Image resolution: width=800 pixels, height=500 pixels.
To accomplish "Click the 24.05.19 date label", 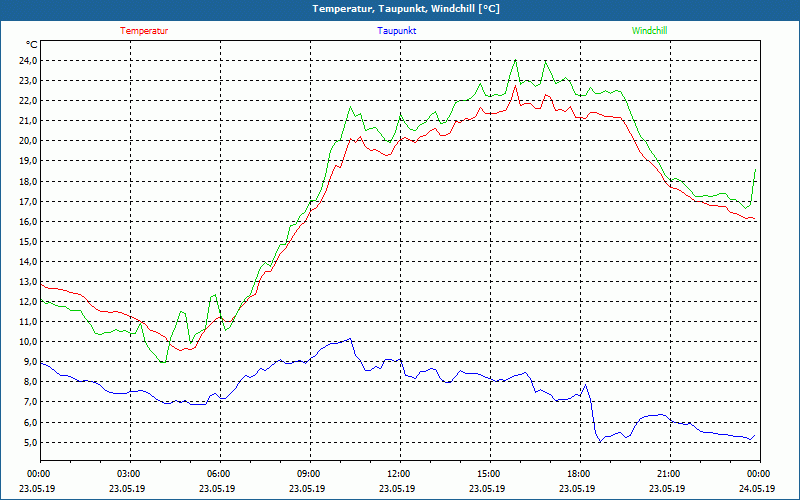I will pyautogui.click(x=757, y=488).
